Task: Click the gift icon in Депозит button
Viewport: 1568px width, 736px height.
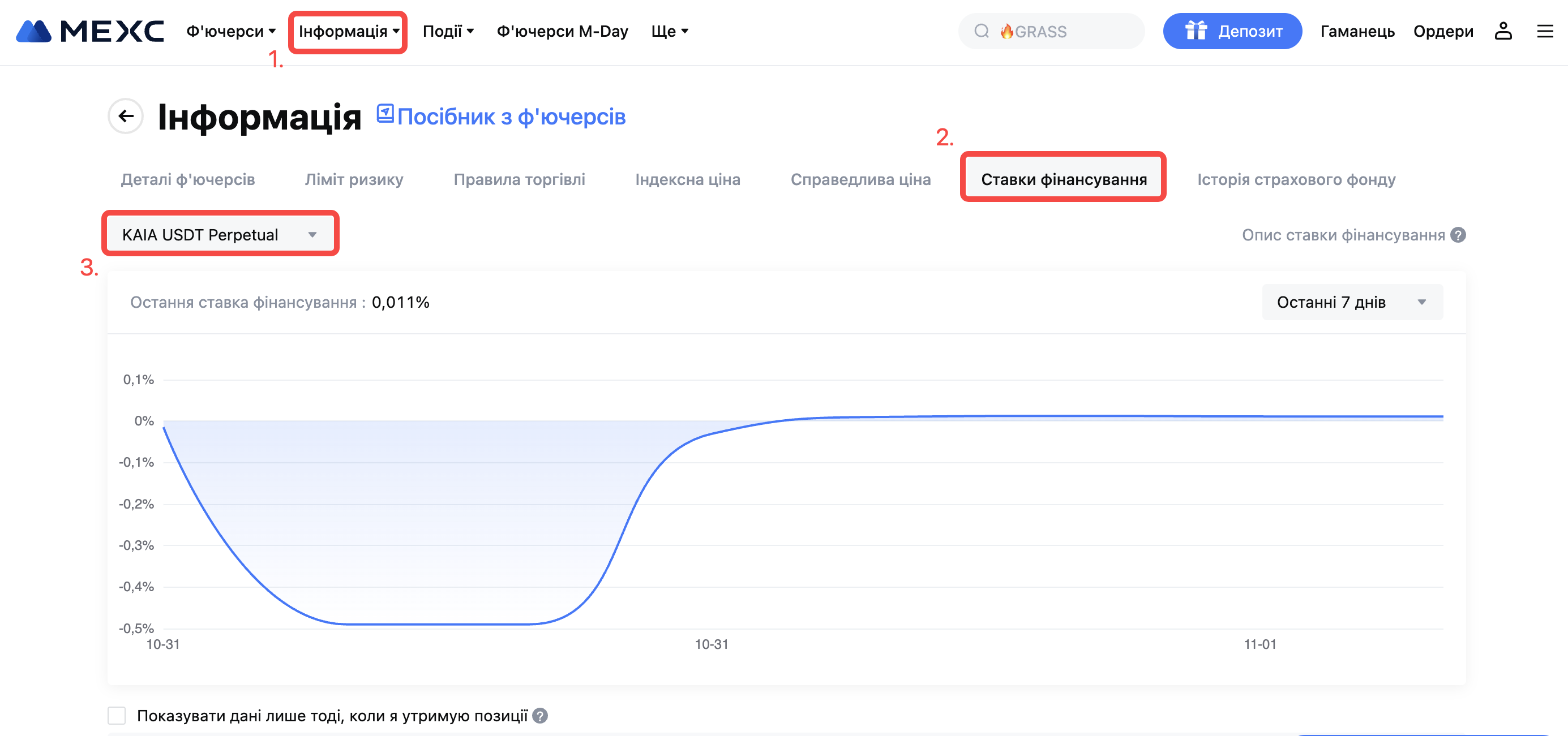Action: click(x=1196, y=31)
